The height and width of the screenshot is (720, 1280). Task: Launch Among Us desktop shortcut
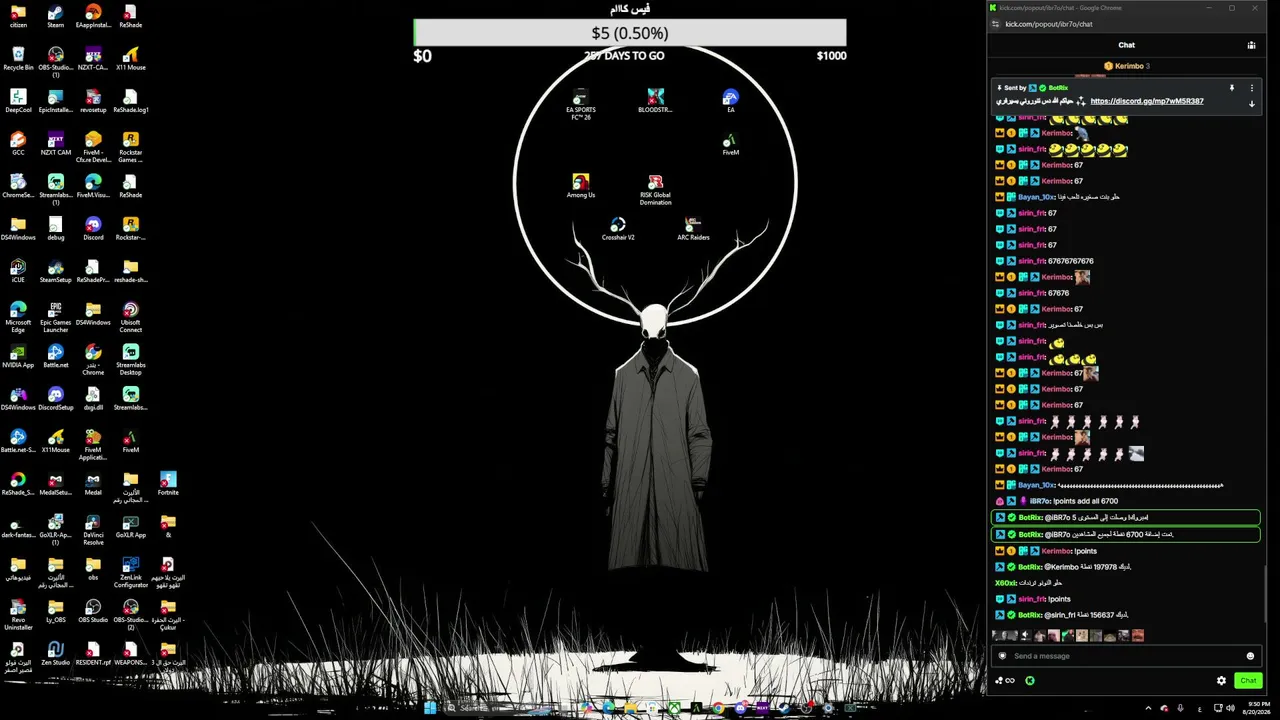581,186
